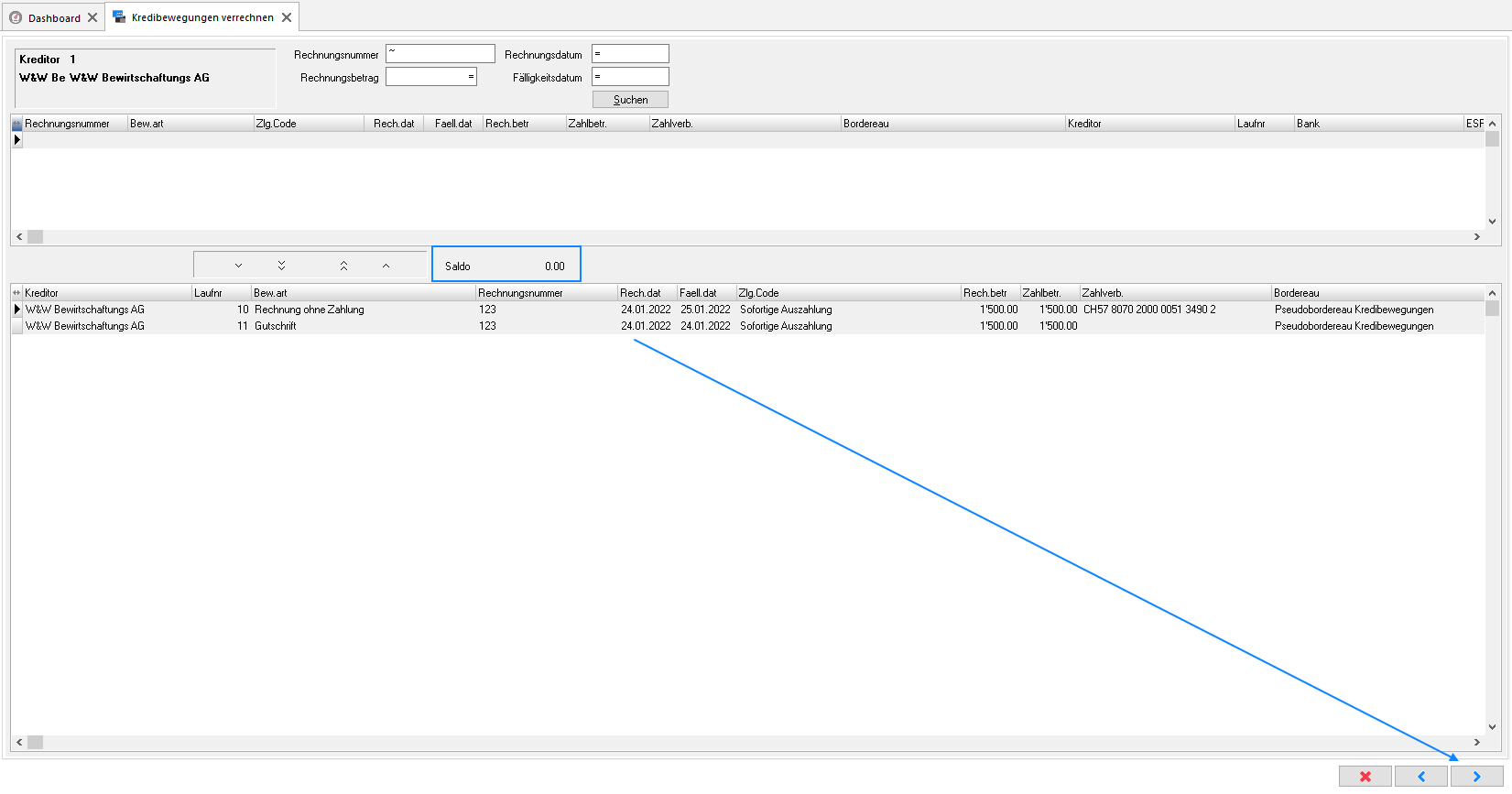Image resolution: width=1512 pixels, height=794 pixels.
Task: Click the Bank column header in upper table
Action: 1379,124
